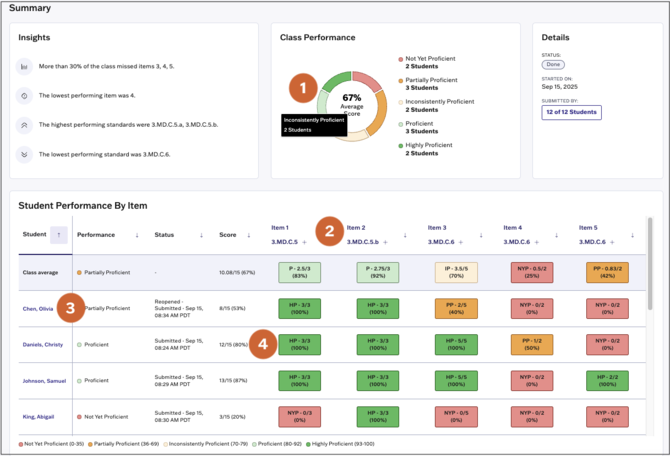
Task: Click the class average score 10.08/15 (67%)
Action: pos(237,273)
